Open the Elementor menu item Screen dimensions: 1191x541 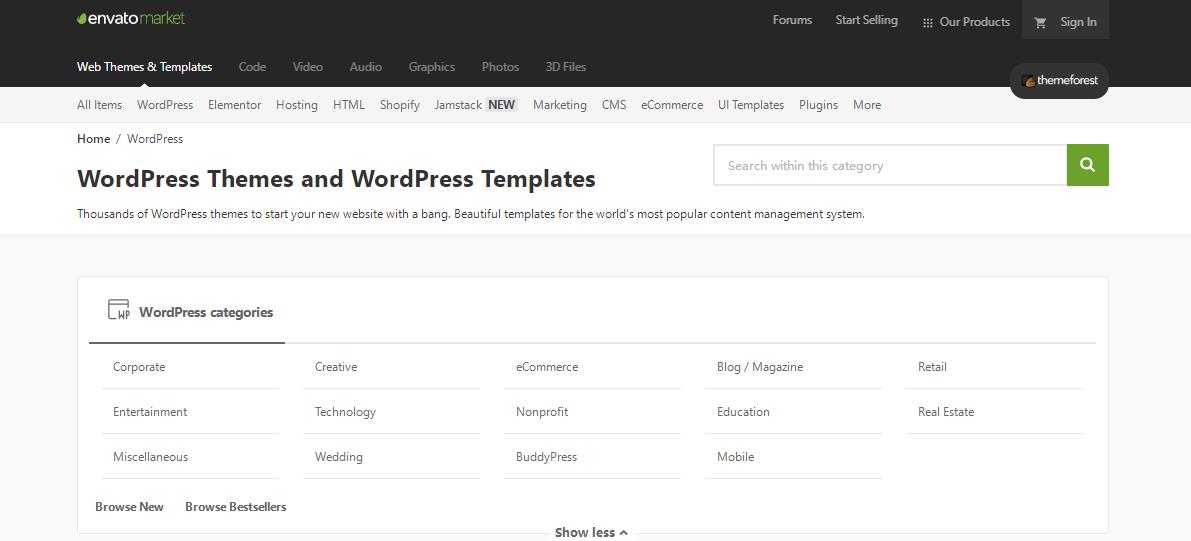pos(234,105)
